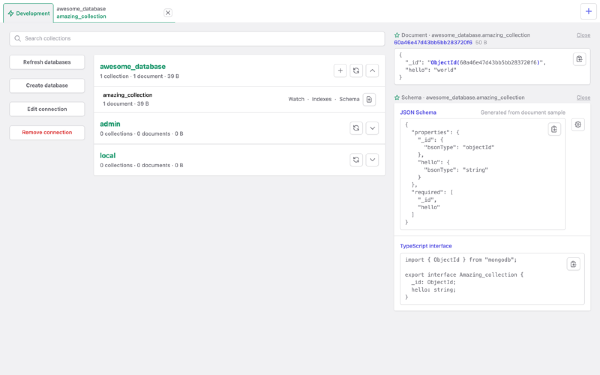
Task: Click the red Remove connection button
Action: pyautogui.click(x=47, y=132)
